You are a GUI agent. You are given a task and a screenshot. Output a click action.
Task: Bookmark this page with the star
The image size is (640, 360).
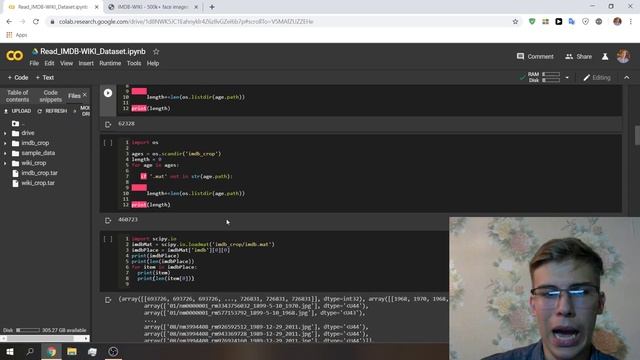(515, 22)
